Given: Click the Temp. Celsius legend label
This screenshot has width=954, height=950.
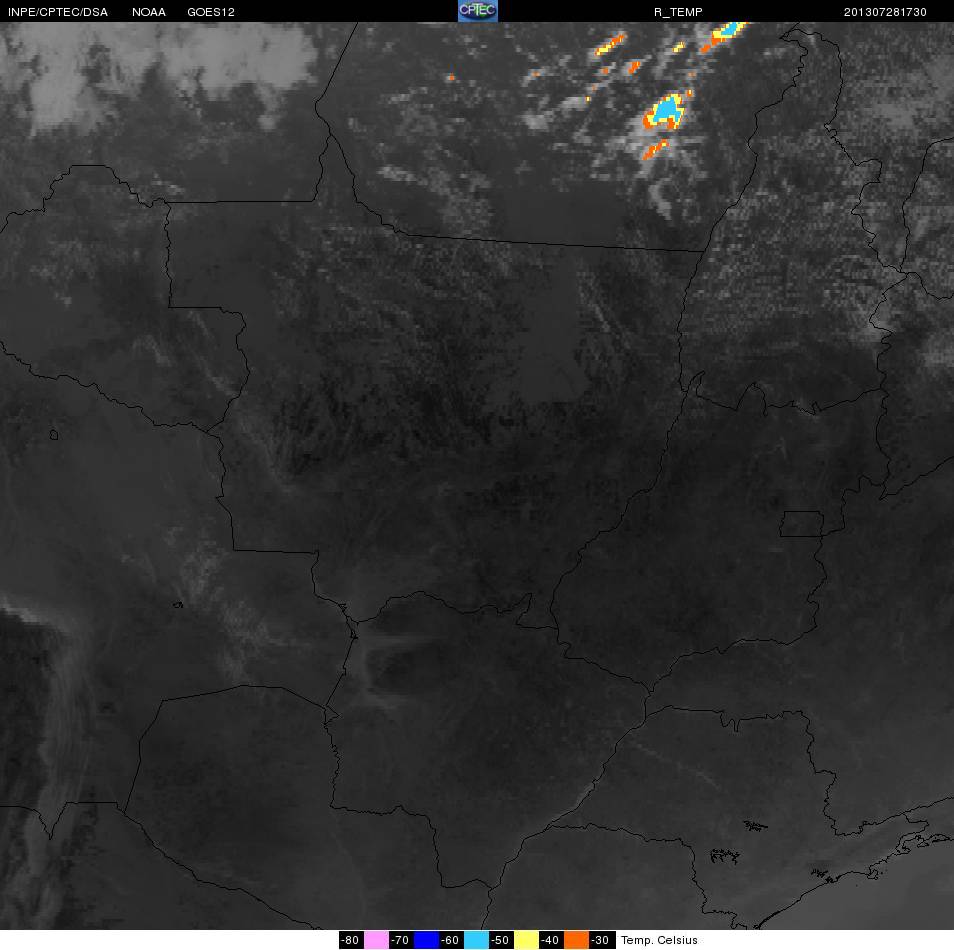Looking at the screenshot, I should click(x=659, y=940).
